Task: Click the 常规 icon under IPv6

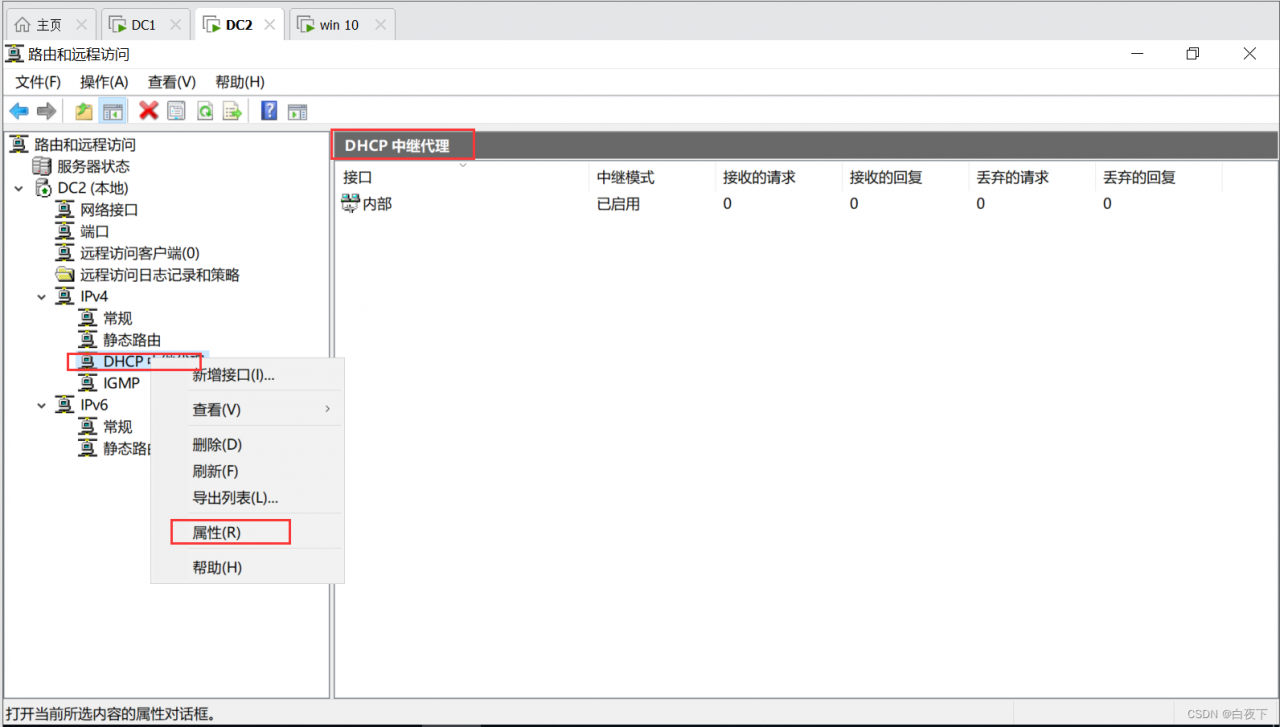Action: point(88,427)
